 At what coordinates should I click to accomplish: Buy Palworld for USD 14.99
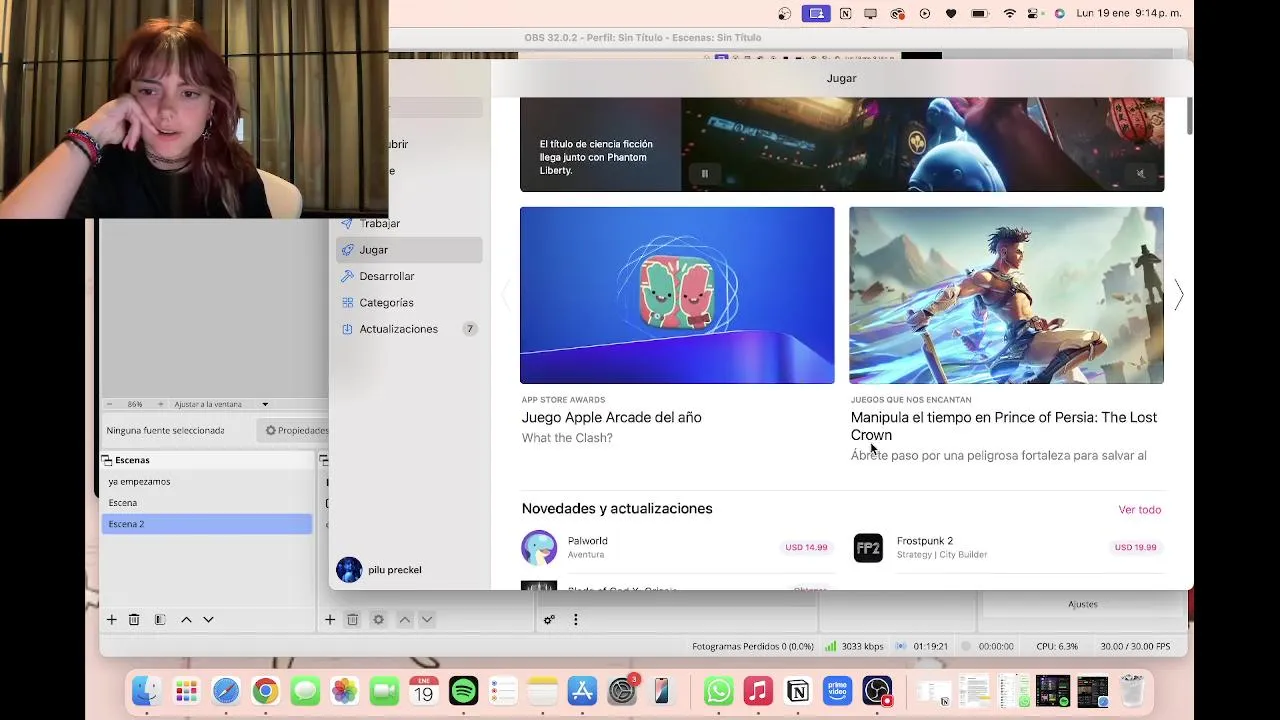[x=806, y=548]
